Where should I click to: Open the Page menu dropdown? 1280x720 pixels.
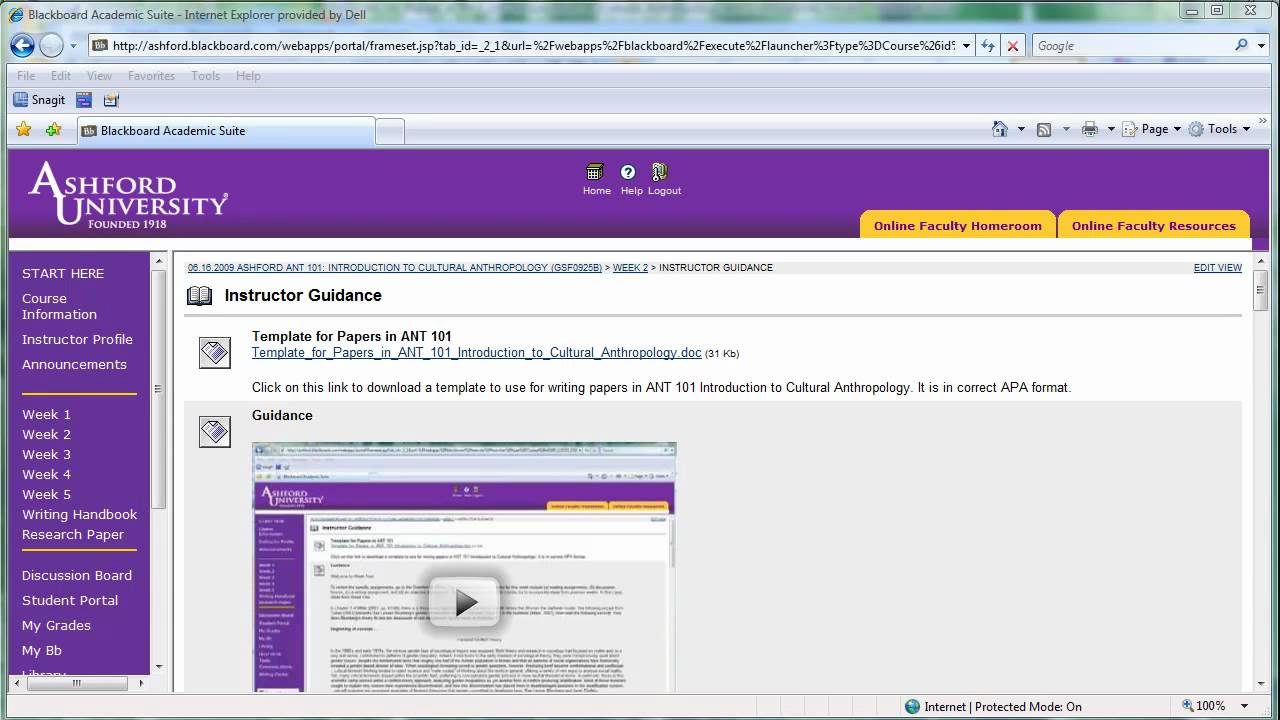(x=1151, y=129)
